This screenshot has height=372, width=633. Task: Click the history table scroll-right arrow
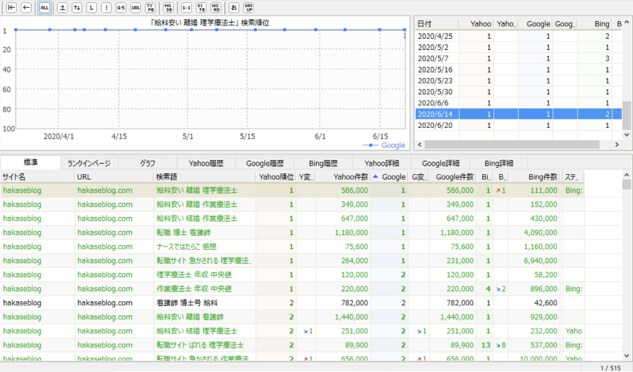tap(617, 144)
